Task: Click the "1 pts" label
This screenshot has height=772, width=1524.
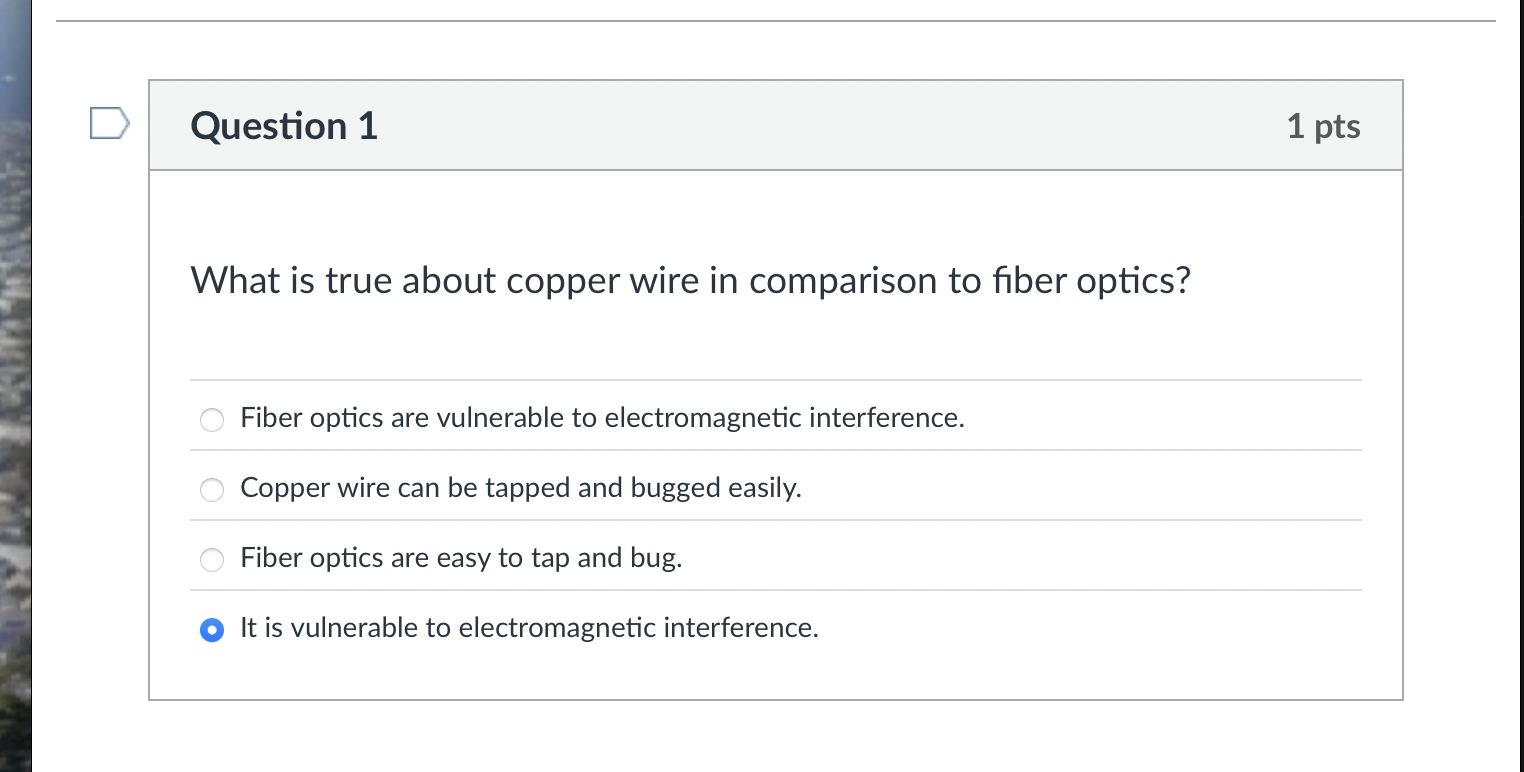Action: tap(1324, 126)
